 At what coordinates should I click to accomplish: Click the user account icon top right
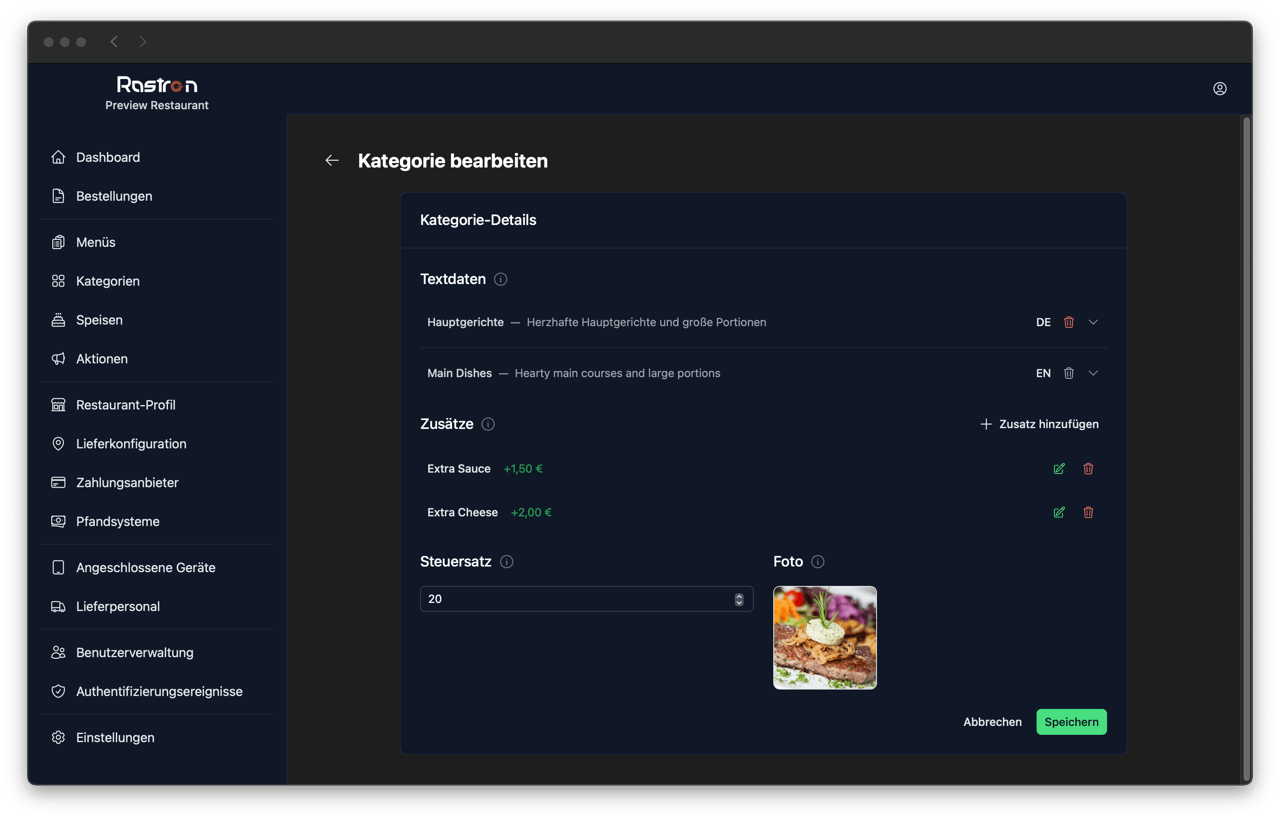1220,88
